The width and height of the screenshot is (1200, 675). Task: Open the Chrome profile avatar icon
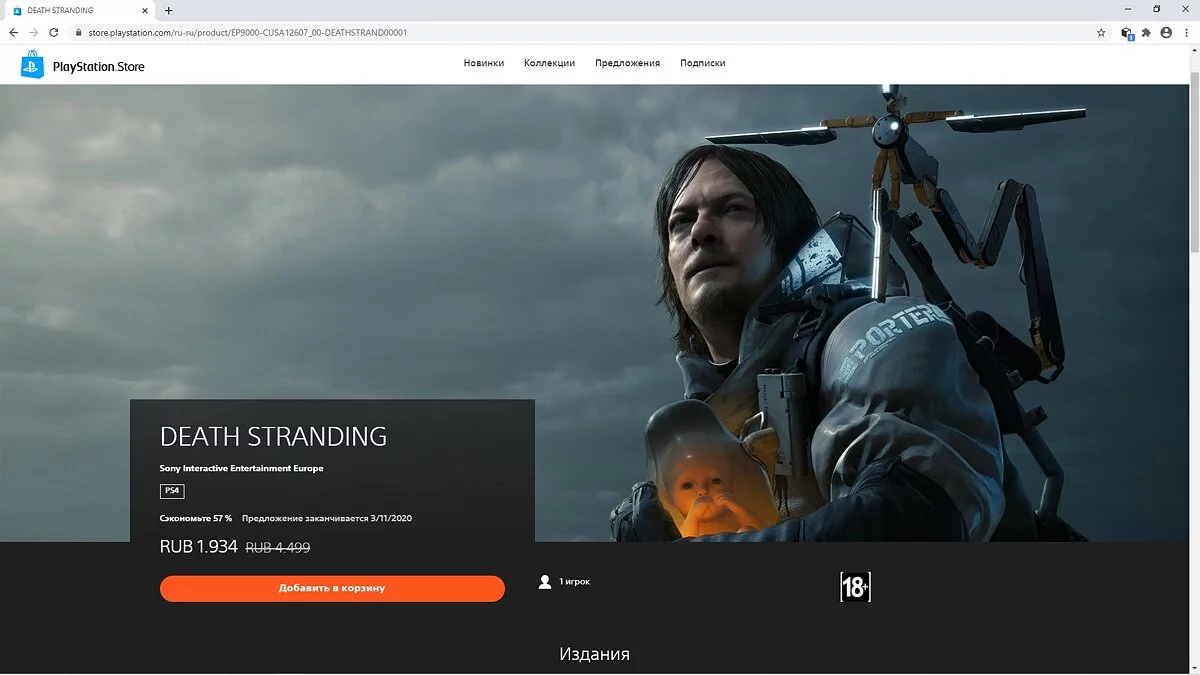click(x=1166, y=32)
